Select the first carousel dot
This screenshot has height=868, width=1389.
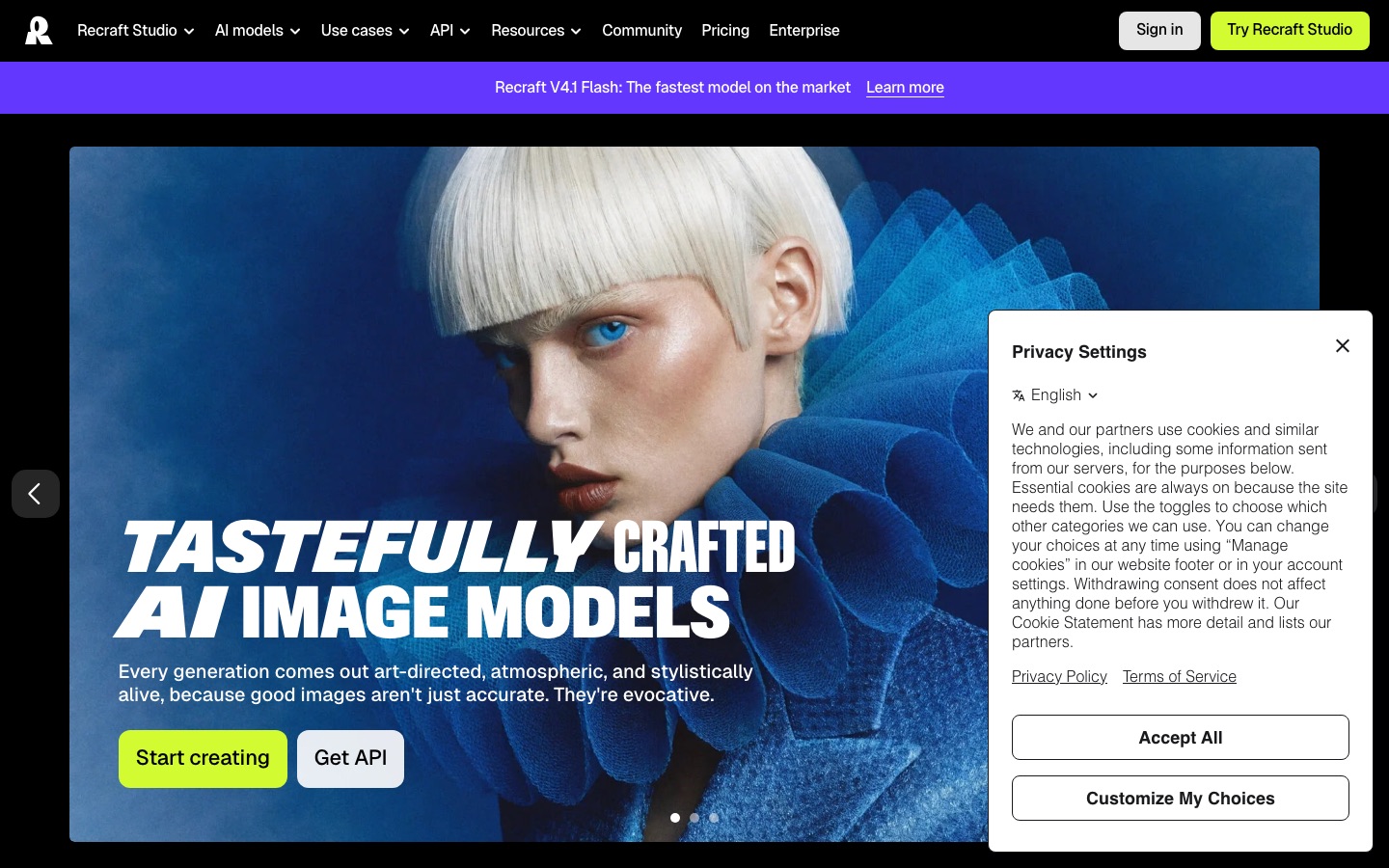(675, 818)
